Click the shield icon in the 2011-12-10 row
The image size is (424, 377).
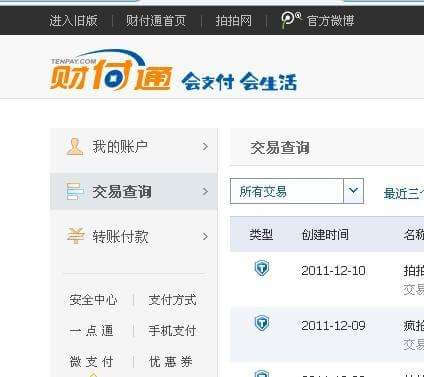(262, 269)
